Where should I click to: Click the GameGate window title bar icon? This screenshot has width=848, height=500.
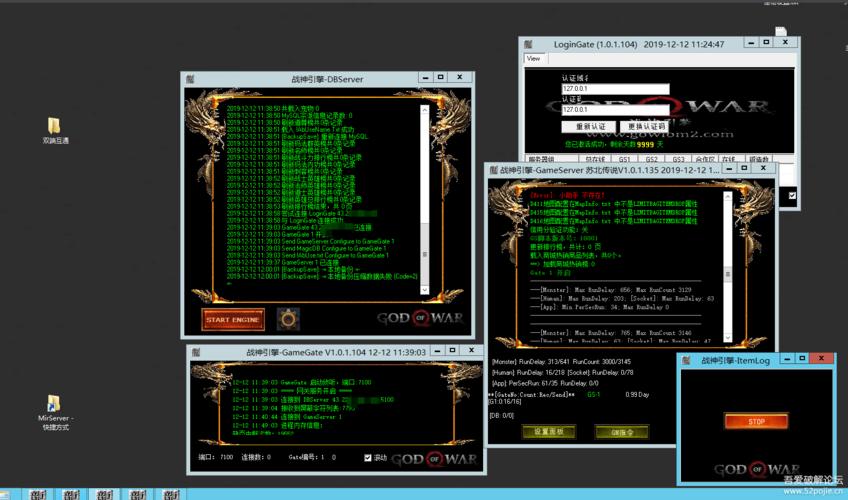(196, 352)
